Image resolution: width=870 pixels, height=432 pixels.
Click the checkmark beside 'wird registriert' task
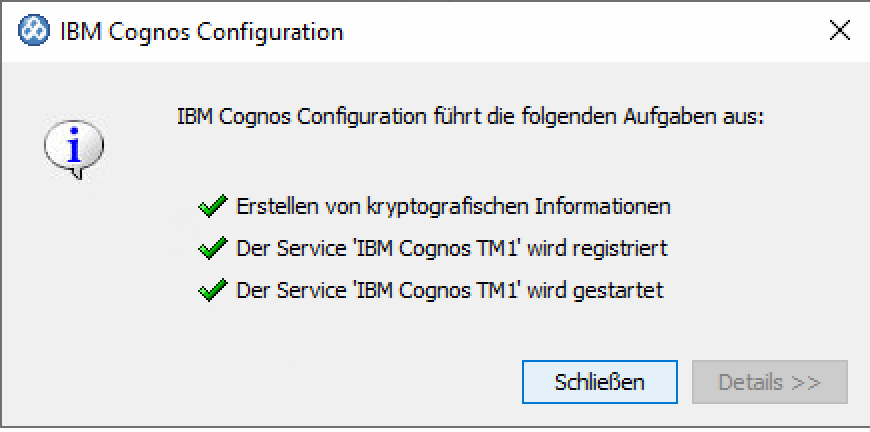click(212, 248)
